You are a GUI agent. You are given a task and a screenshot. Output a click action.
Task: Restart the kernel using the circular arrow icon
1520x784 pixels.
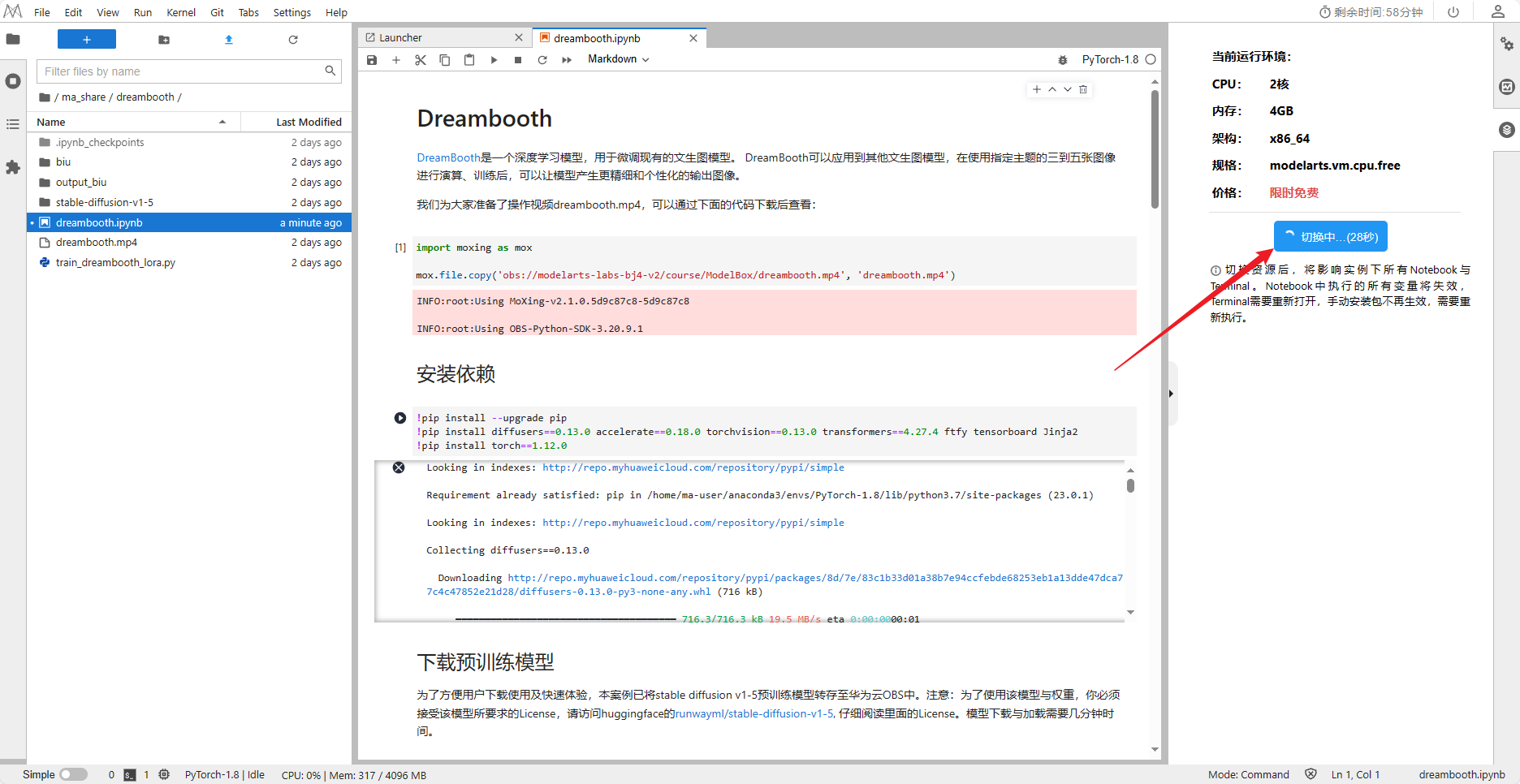[542, 60]
